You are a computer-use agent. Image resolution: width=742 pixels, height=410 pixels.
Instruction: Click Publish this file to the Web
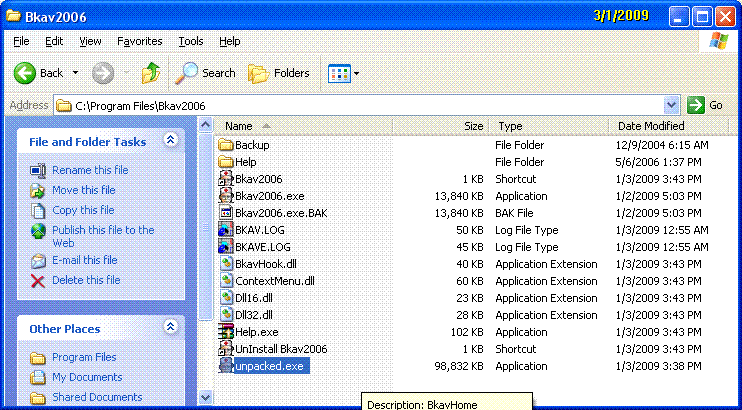coord(103,236)
